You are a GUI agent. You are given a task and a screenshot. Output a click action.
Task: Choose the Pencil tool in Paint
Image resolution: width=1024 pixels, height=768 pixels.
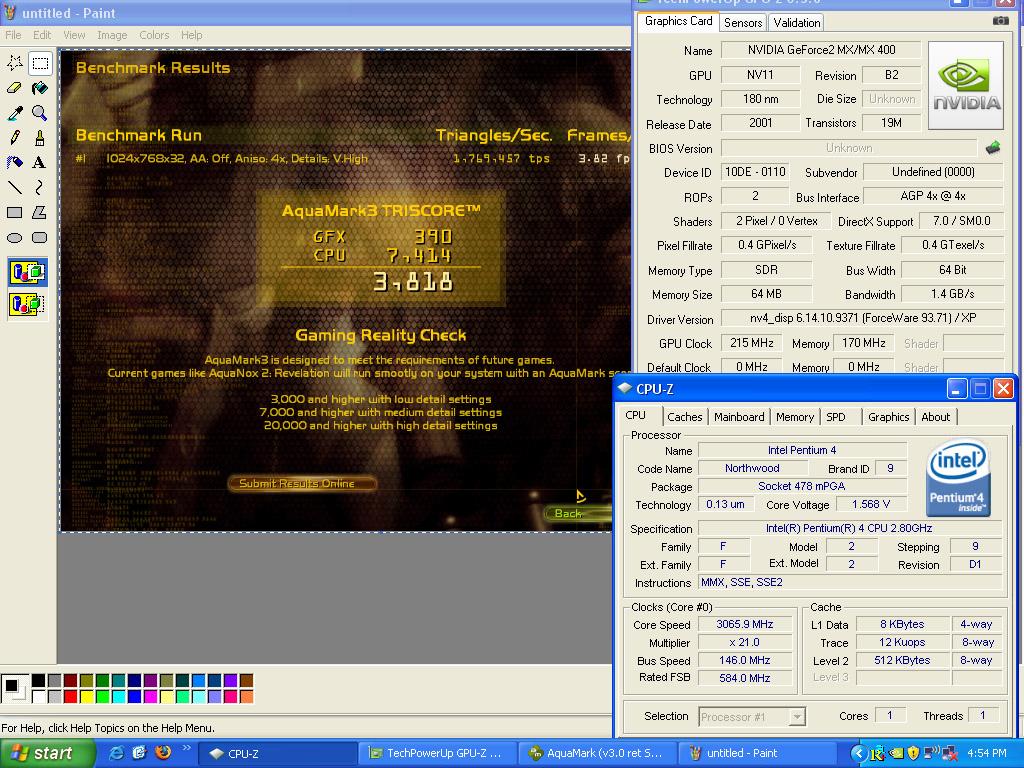(14, 138)
